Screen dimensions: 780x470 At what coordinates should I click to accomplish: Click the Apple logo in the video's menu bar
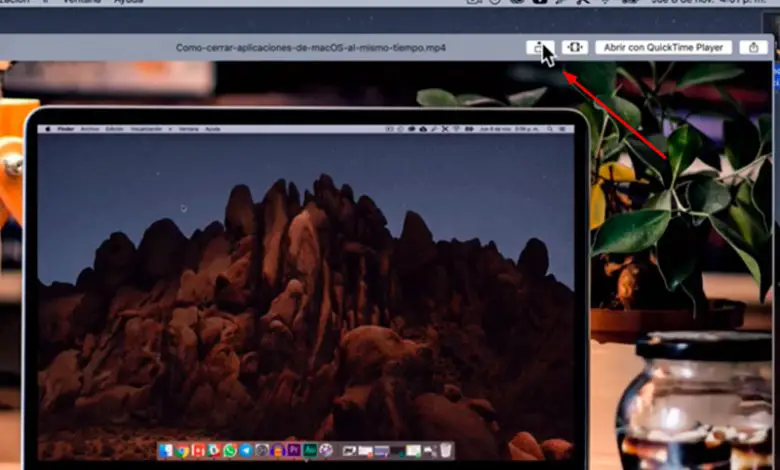click(48, 129)
